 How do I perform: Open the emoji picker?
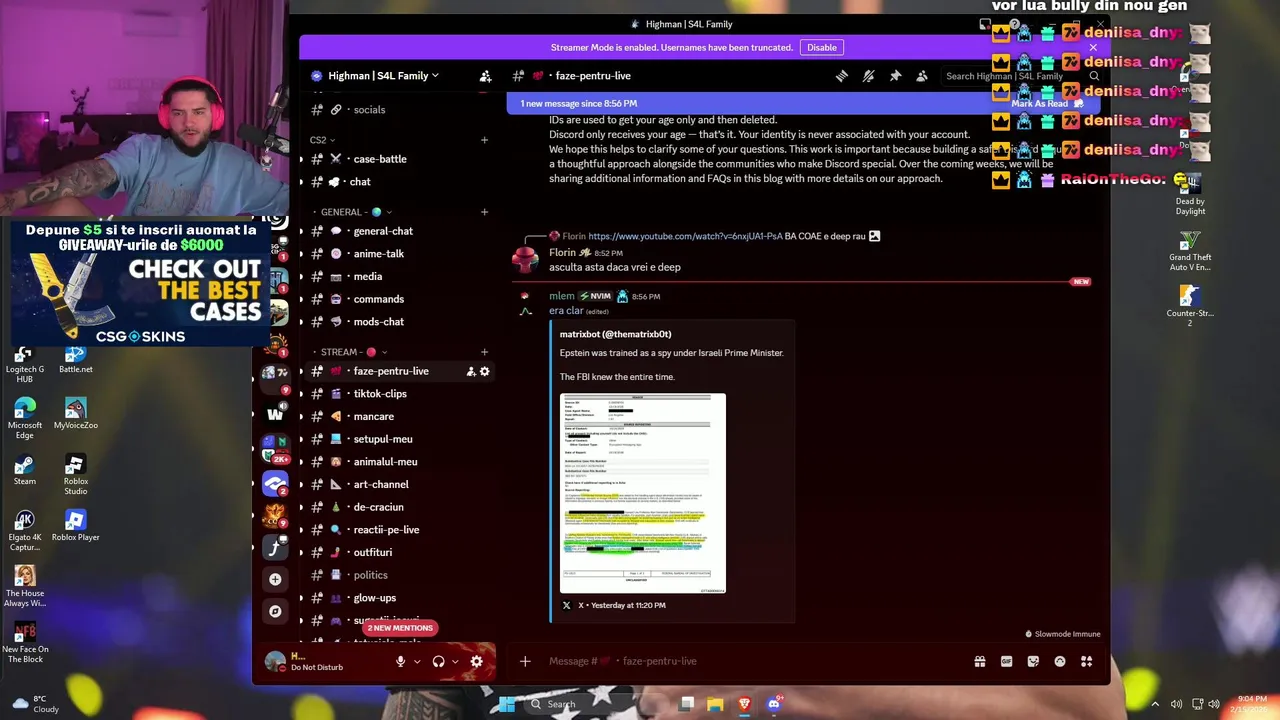coord(1060,661)
